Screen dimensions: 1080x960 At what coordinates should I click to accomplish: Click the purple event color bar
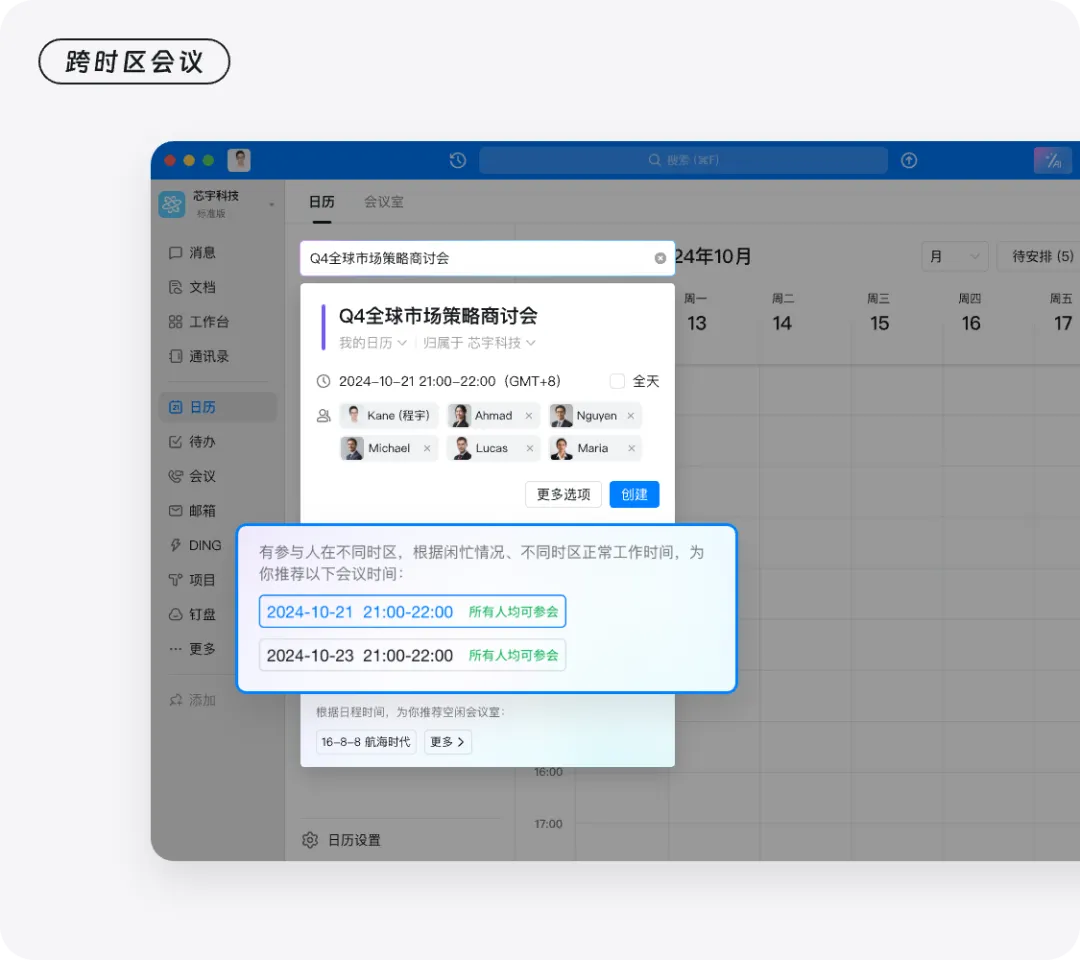(x=323, y=327)
